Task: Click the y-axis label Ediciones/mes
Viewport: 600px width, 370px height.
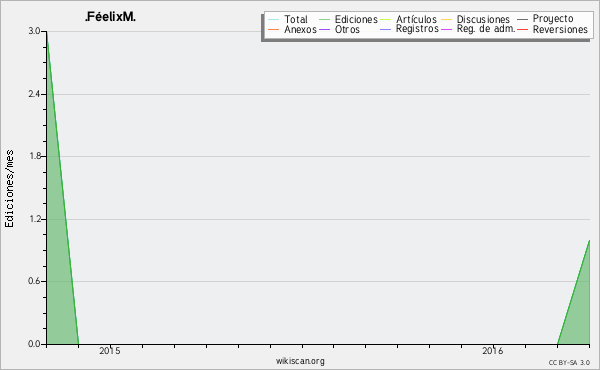Action: point(9,189)
